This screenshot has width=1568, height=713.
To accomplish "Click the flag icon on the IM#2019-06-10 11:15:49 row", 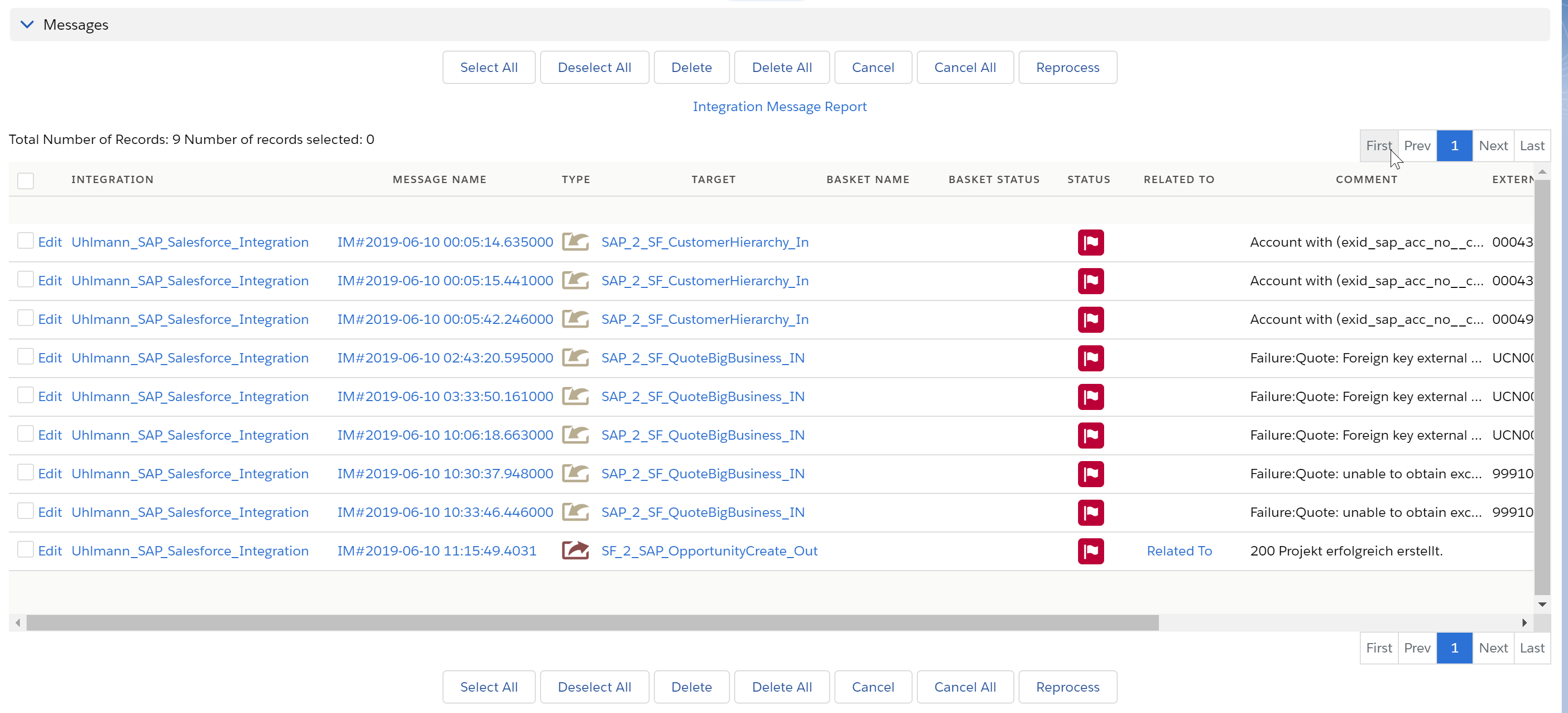I will point(1090,551).
